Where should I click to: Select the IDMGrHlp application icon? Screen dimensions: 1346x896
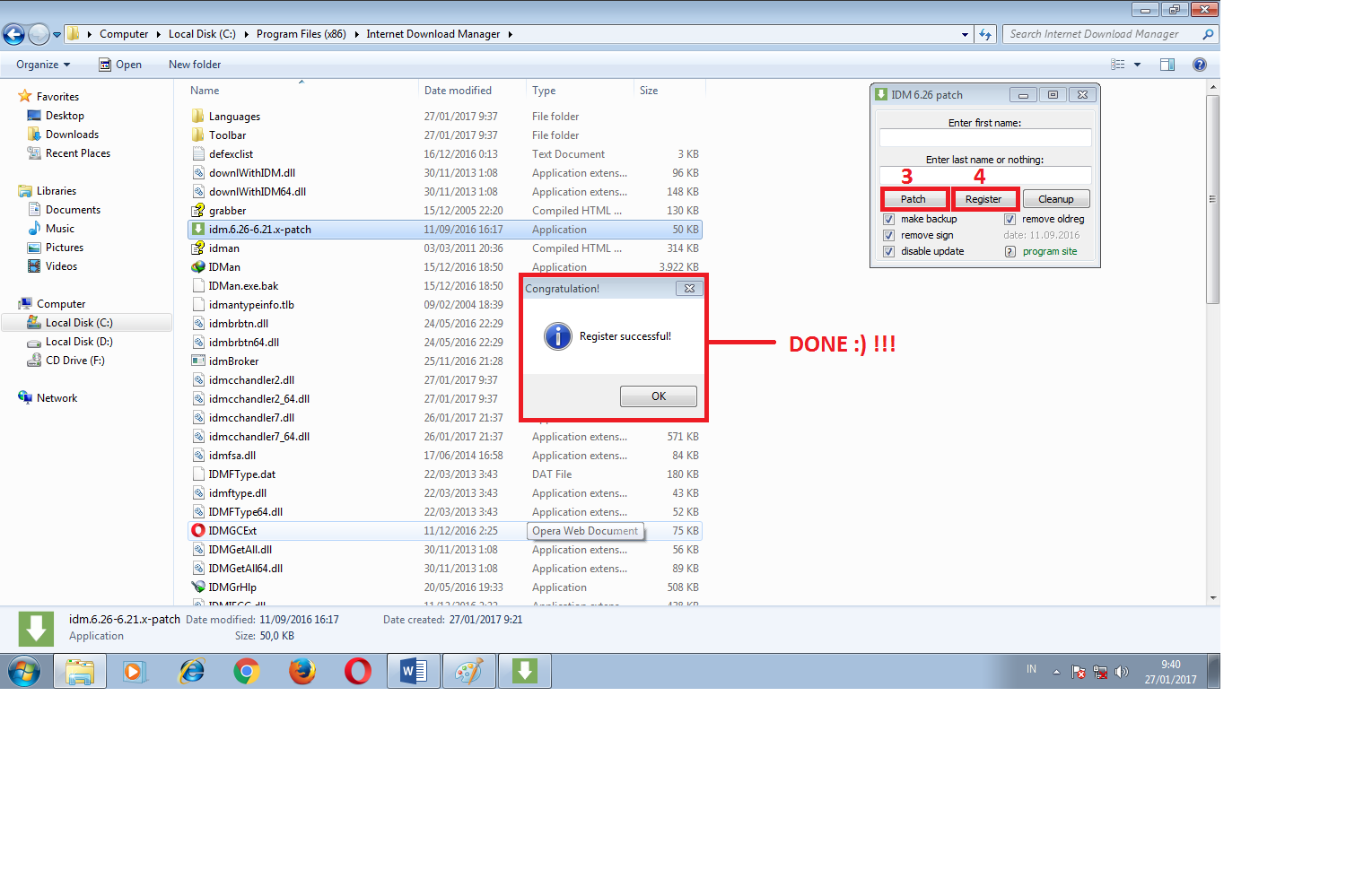198,587
